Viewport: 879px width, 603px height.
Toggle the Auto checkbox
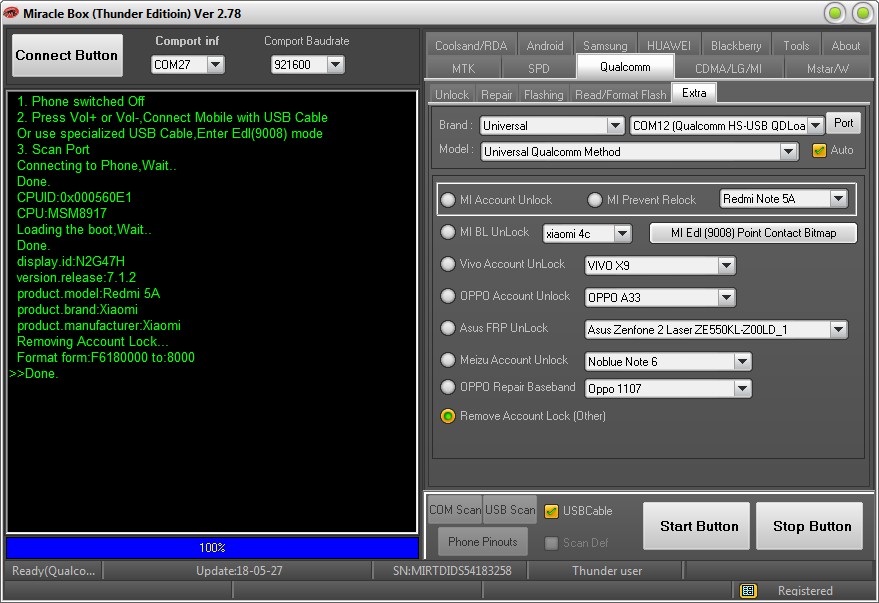pyautogui.click(x=819, y=150)
